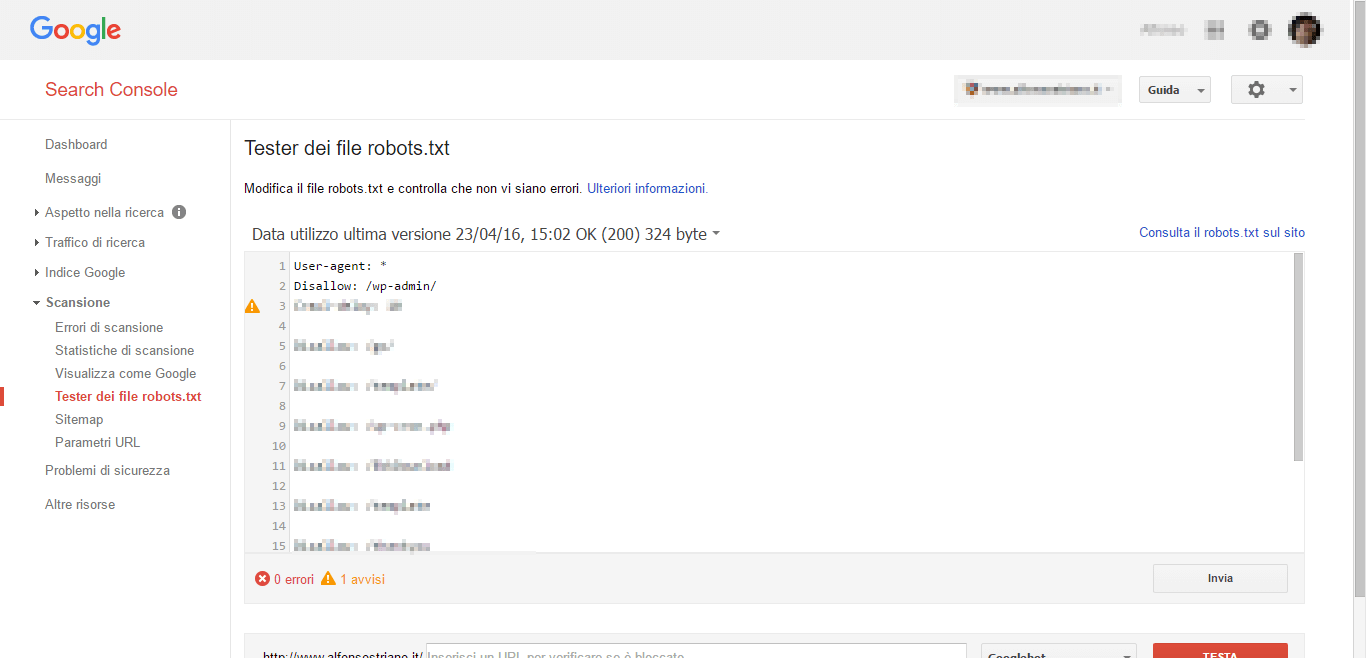Open Parametri URL
Image resolution: width=1366 pixels, height=658 pixels.
pos(98,442)
